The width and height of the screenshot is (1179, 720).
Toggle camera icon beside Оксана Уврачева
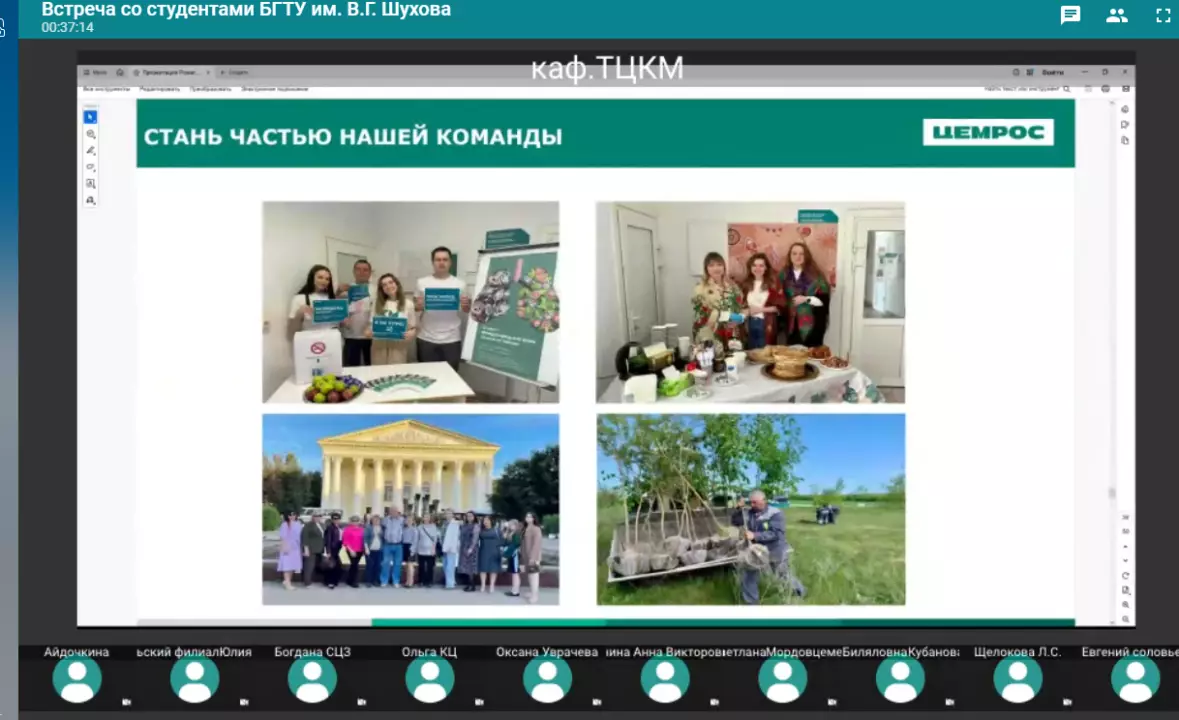(x=597, y=702)
